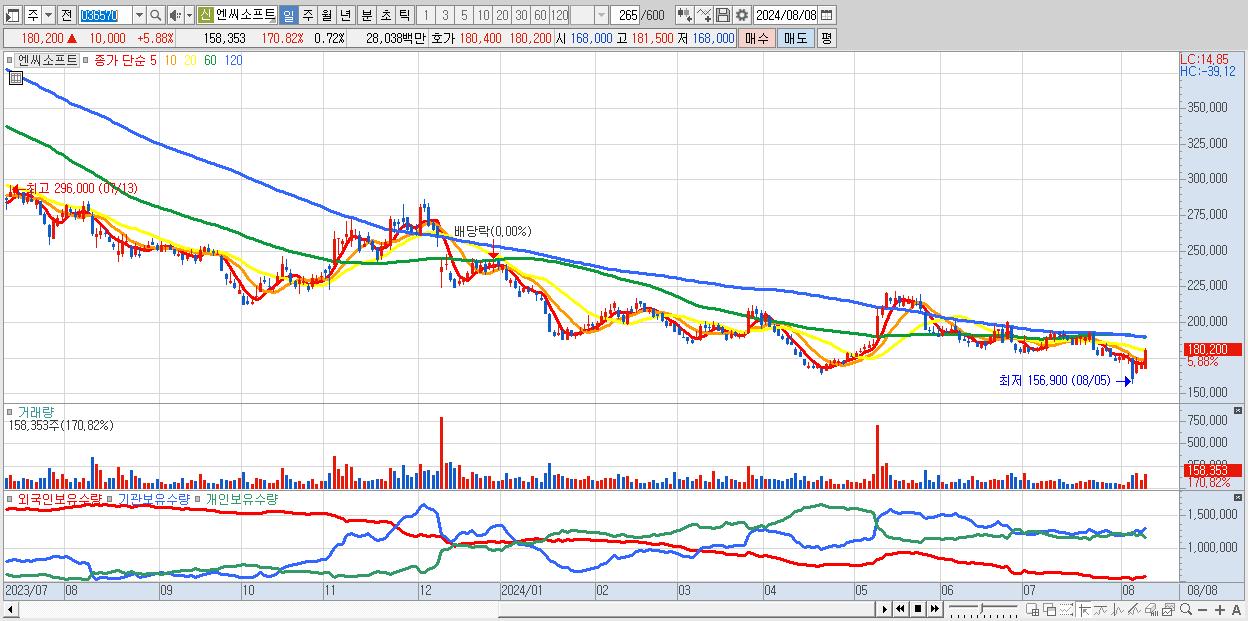
Task: Click the scroll play button in bottom bar
Action: 884,609
